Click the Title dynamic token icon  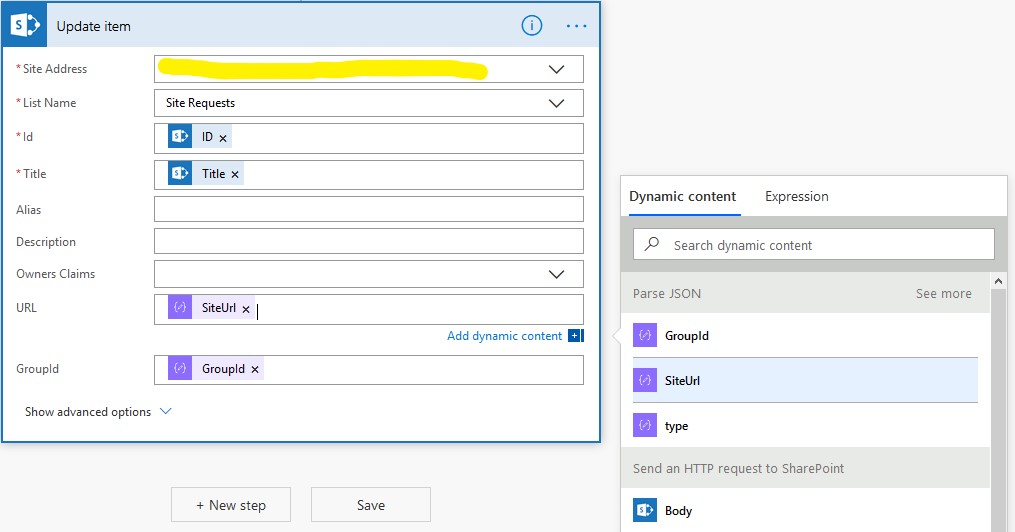tap(180, 173)
